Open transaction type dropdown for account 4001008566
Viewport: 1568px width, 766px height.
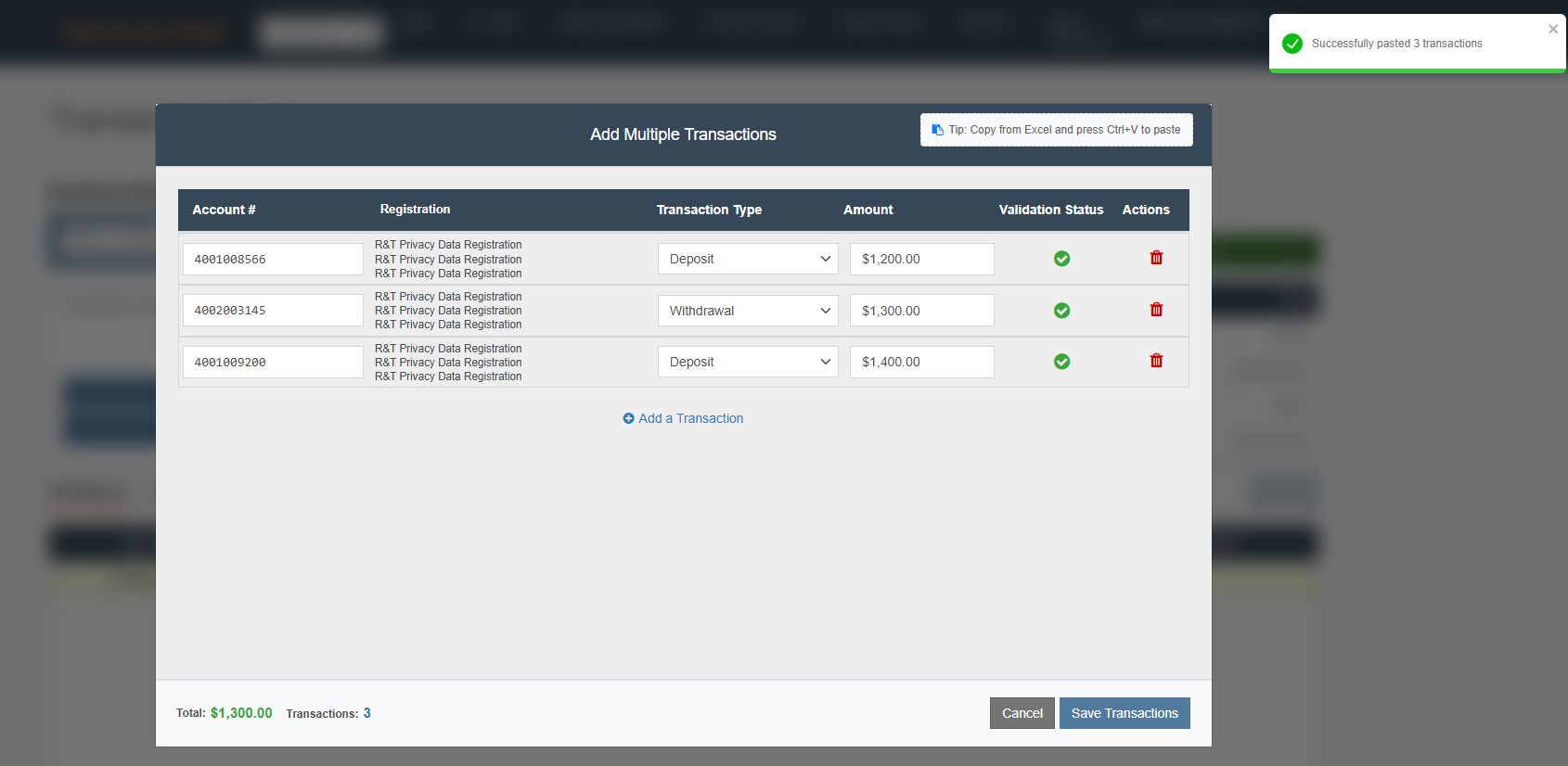pos(748,259)
